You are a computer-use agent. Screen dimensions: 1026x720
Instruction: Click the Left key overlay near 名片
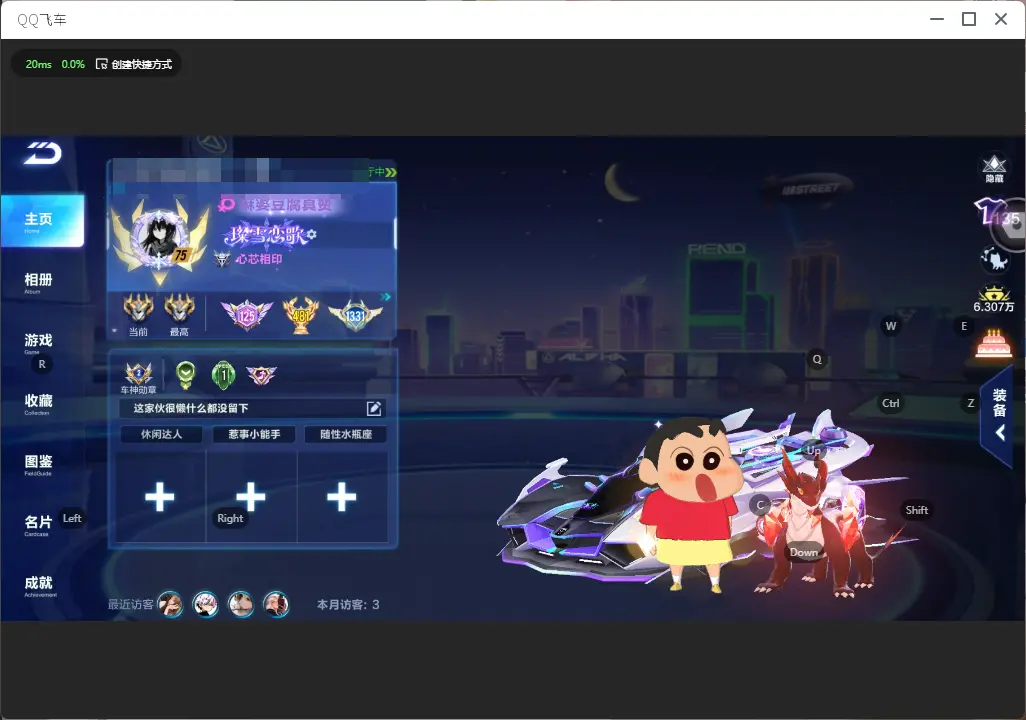(72, 518)
